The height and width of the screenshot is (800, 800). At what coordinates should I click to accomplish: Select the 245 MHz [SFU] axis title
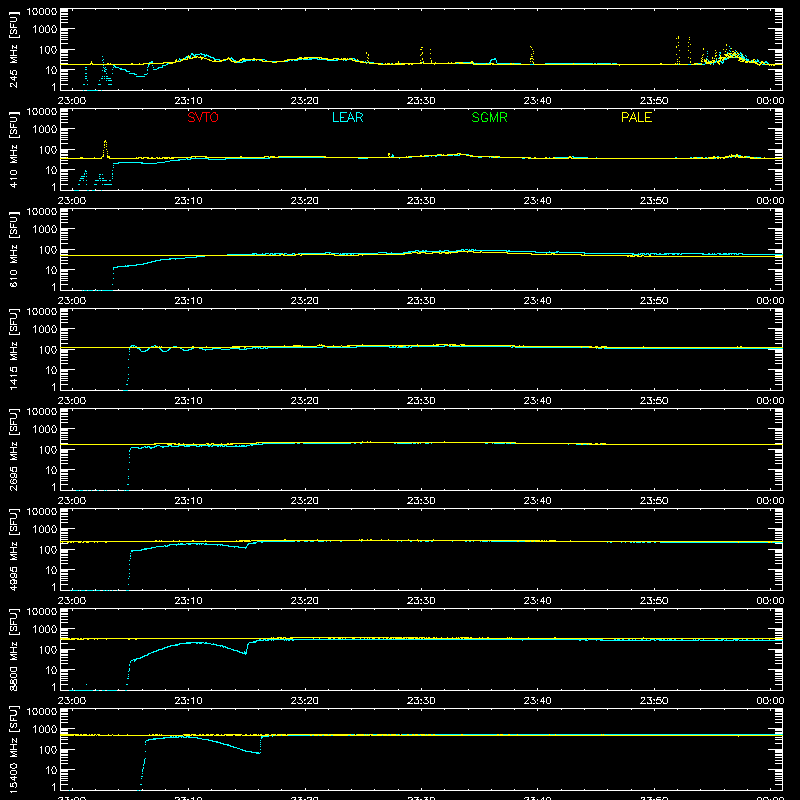(x=13, y=49)
